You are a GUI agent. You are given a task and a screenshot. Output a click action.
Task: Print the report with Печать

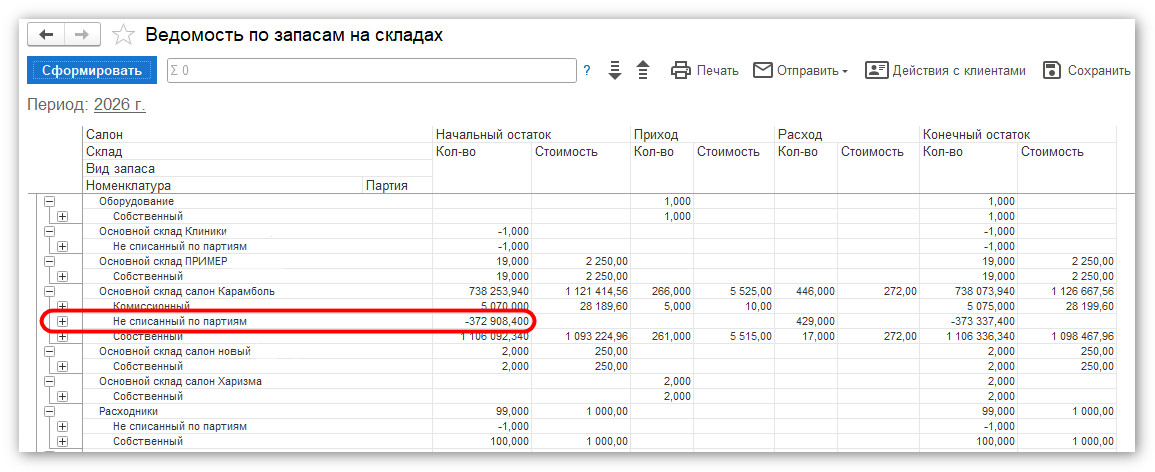[x=704, y=71]
